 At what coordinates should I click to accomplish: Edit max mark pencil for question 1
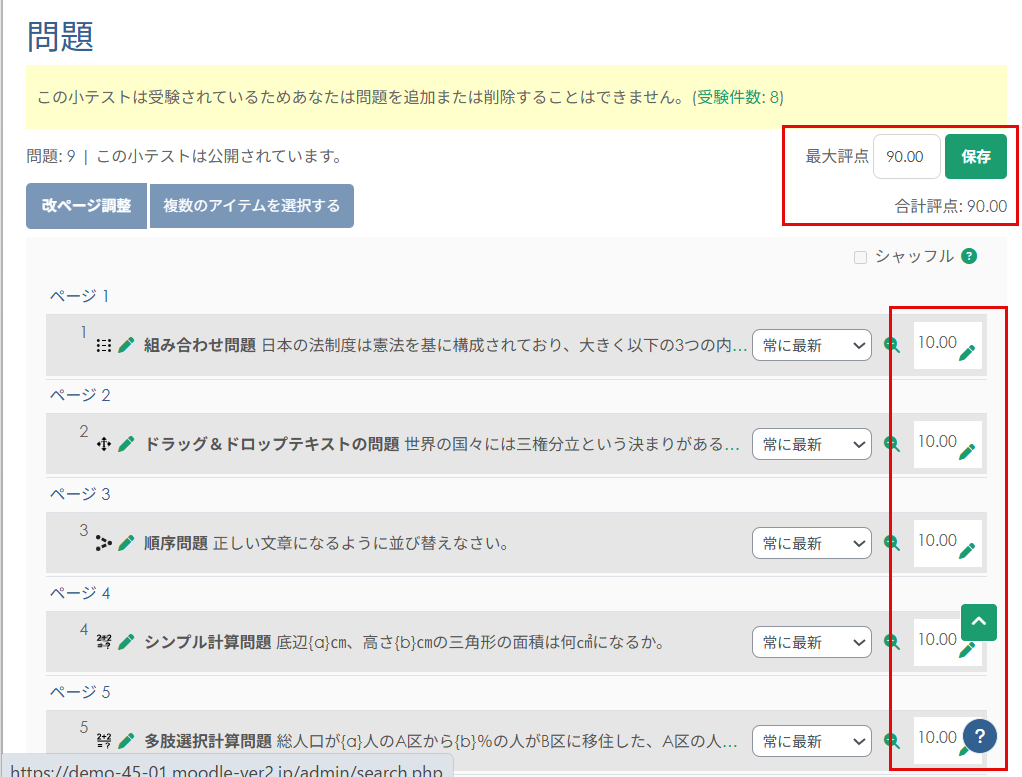[966, 352]
